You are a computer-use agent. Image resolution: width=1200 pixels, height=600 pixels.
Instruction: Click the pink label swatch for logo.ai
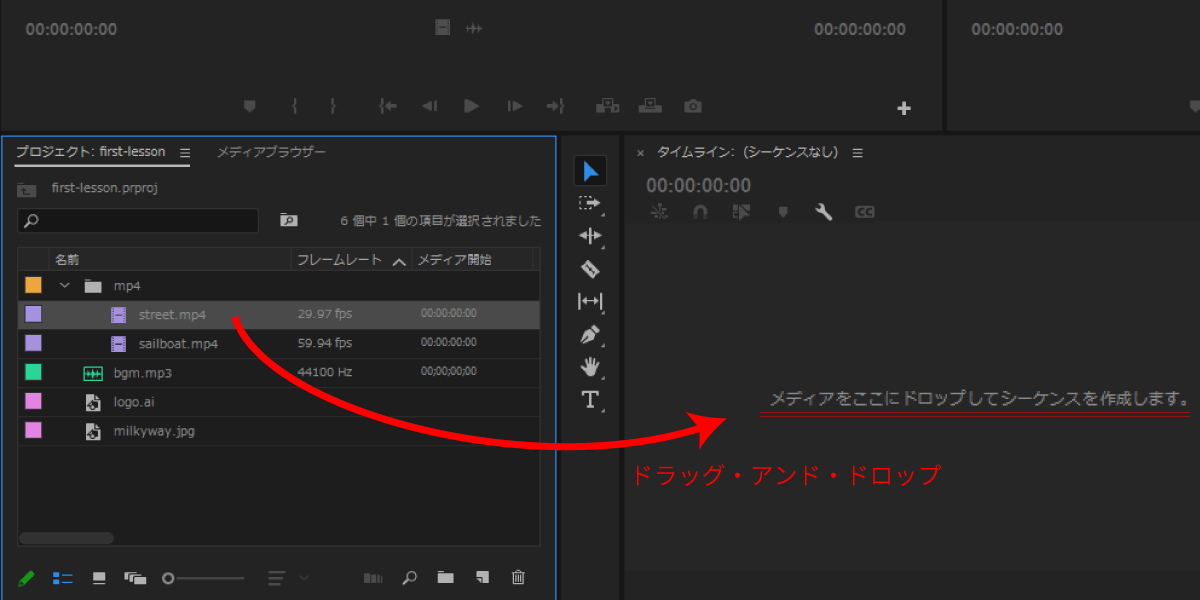(33, 401)
